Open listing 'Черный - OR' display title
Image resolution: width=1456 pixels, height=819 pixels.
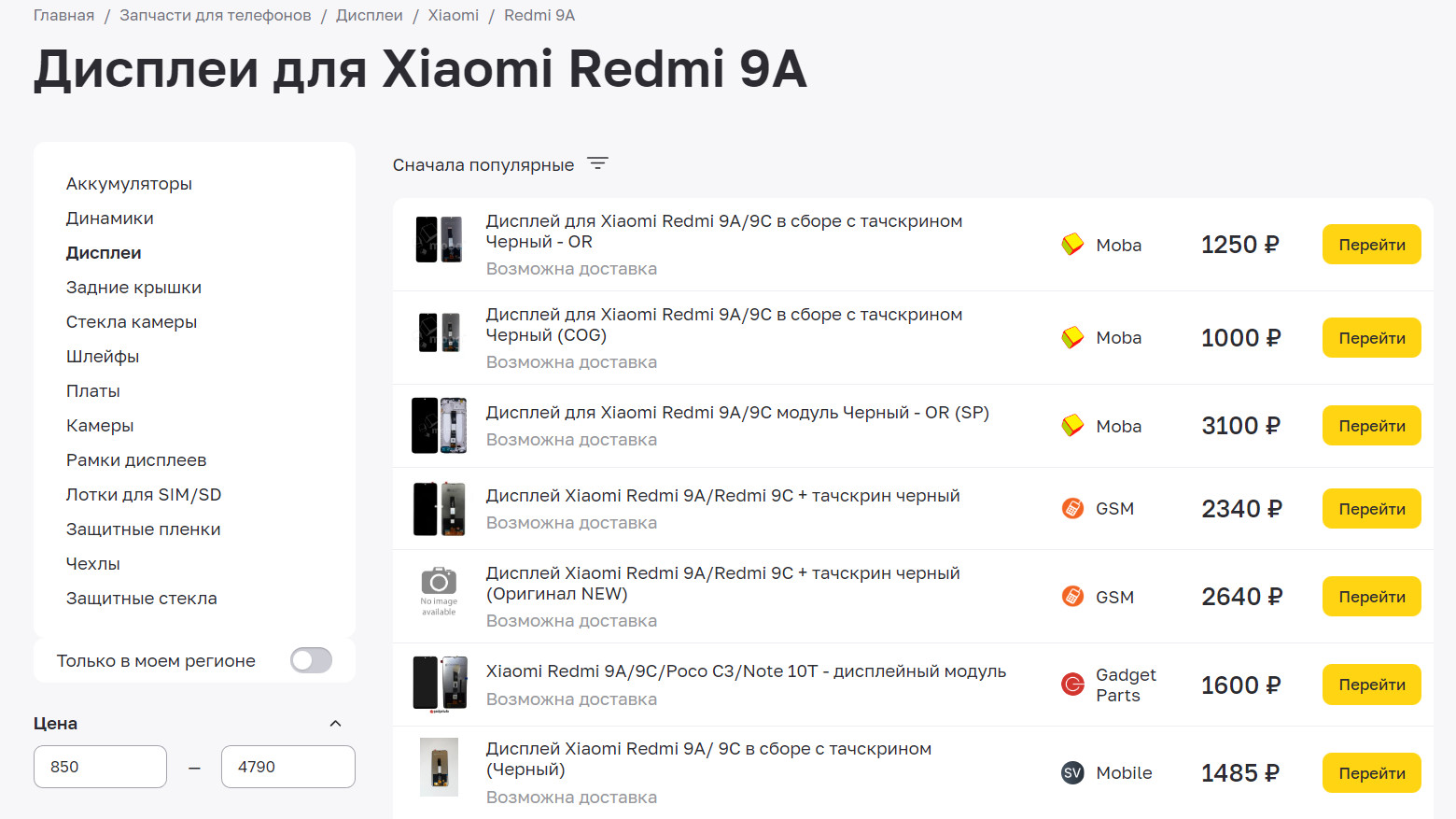click(x=724, y=232)
